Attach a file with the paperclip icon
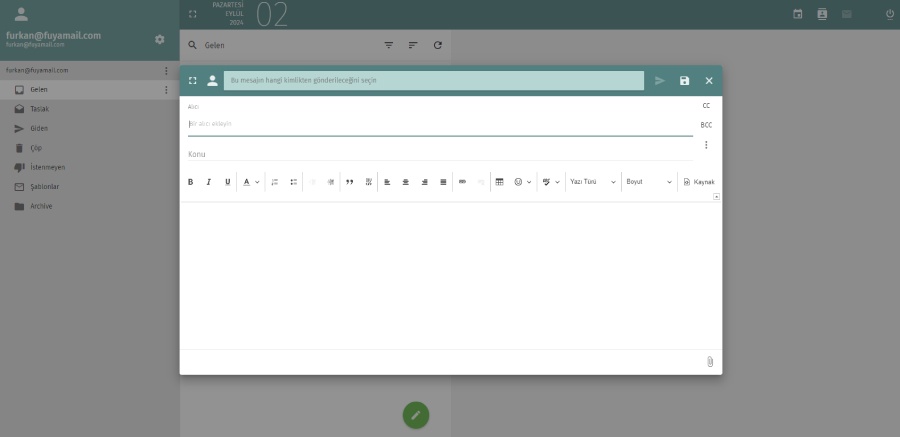This screenshot has width=900, height=437. [x=709, y=362]
